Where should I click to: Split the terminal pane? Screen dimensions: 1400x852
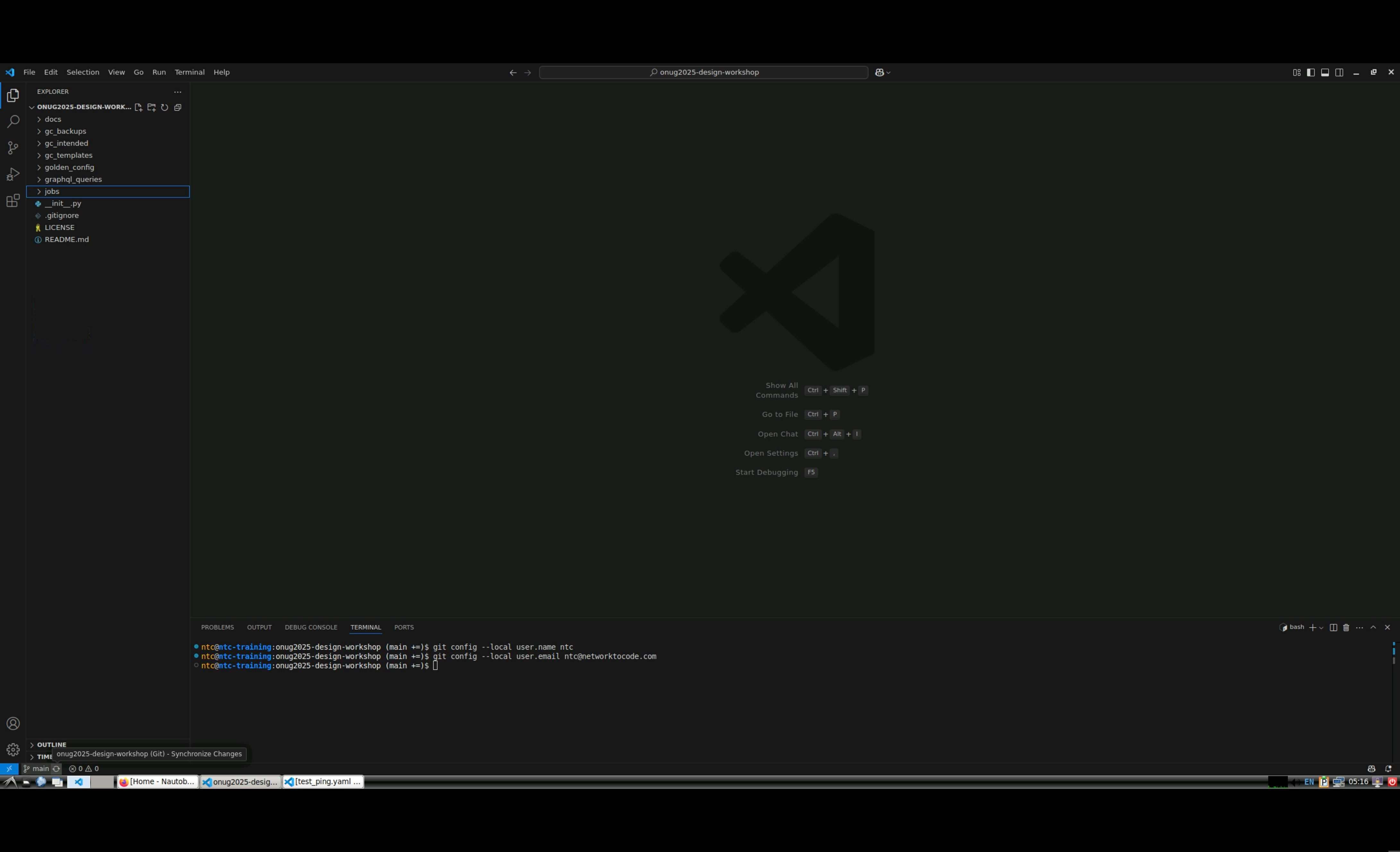tap(1333, 628)
